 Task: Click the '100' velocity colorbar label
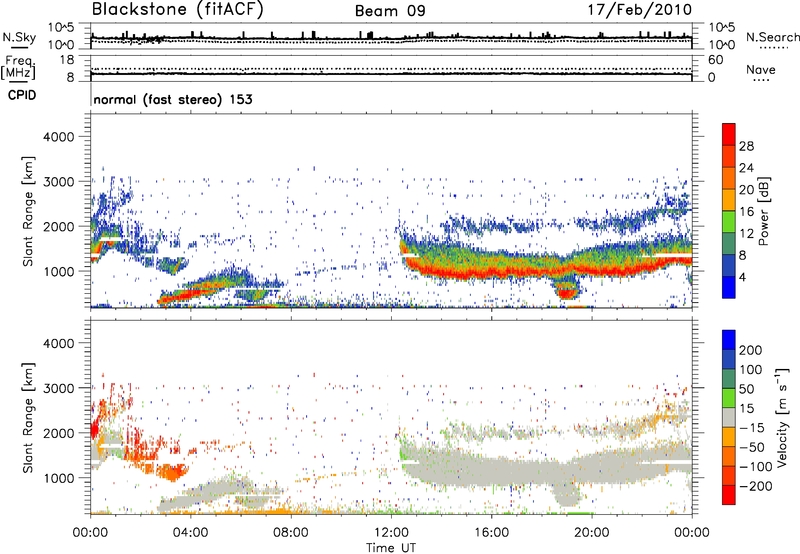[751, 370]
